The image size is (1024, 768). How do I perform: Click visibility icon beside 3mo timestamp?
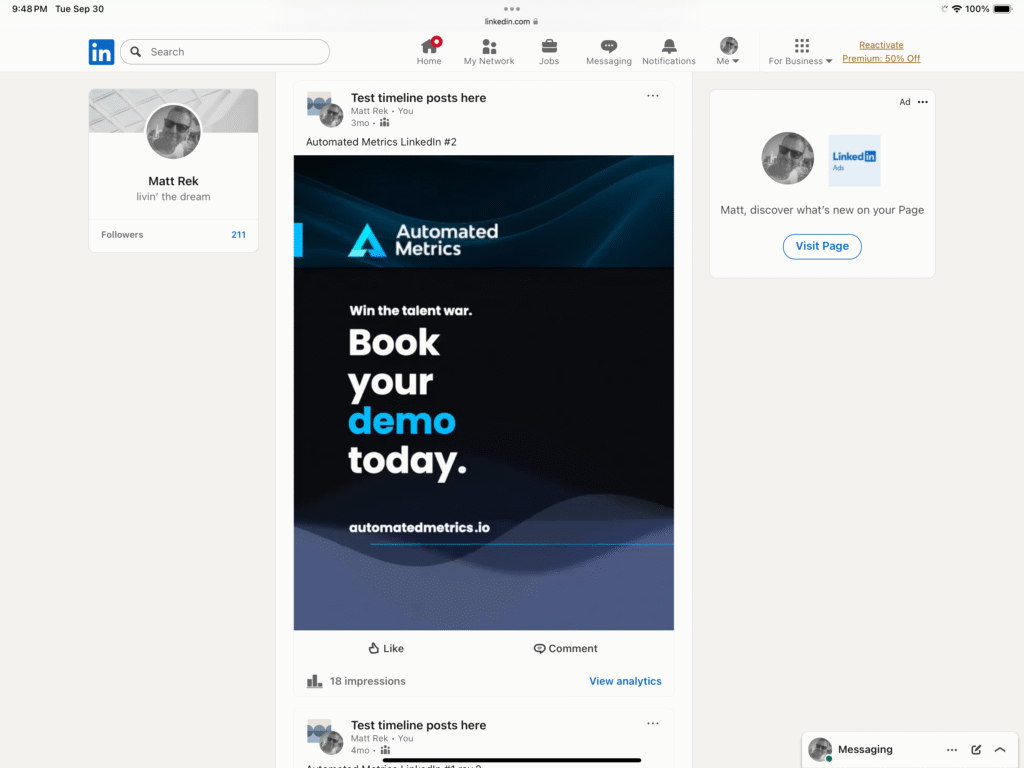pos(385,123)
